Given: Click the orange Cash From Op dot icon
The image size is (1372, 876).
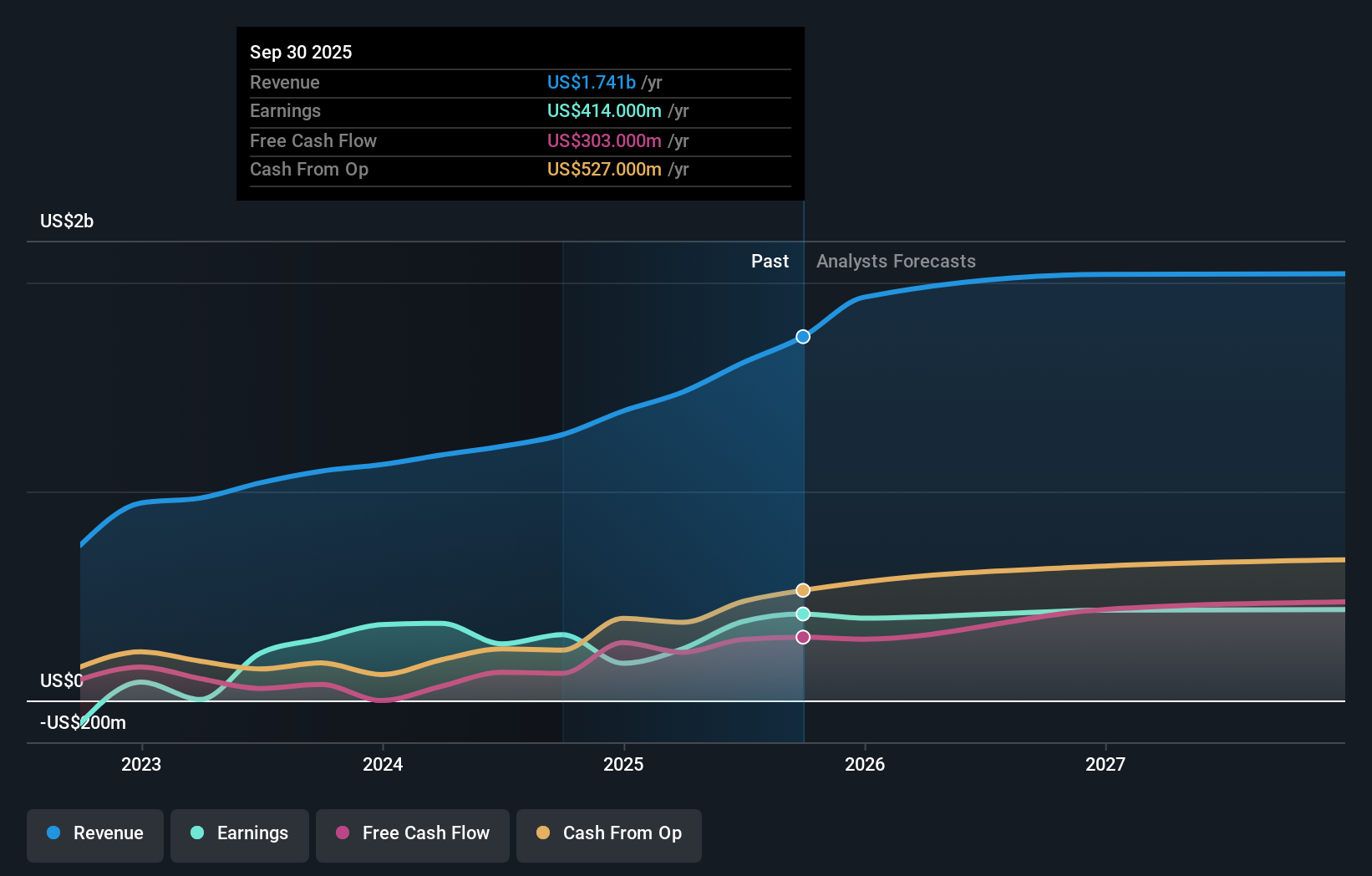Looking at the screenshot, I should click(543, 833).
